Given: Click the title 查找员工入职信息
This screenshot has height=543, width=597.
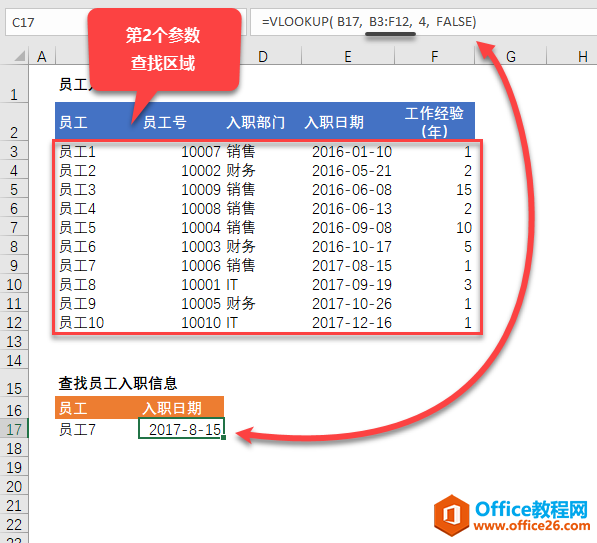Looking at the screenshot, I should (x=118, y=383).
